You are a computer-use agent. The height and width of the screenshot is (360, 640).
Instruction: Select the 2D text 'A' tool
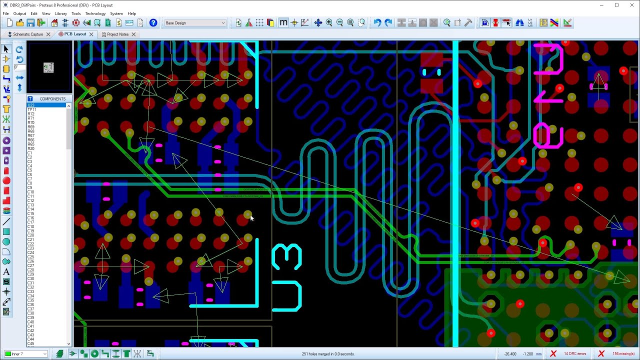(x=6, y=272)
